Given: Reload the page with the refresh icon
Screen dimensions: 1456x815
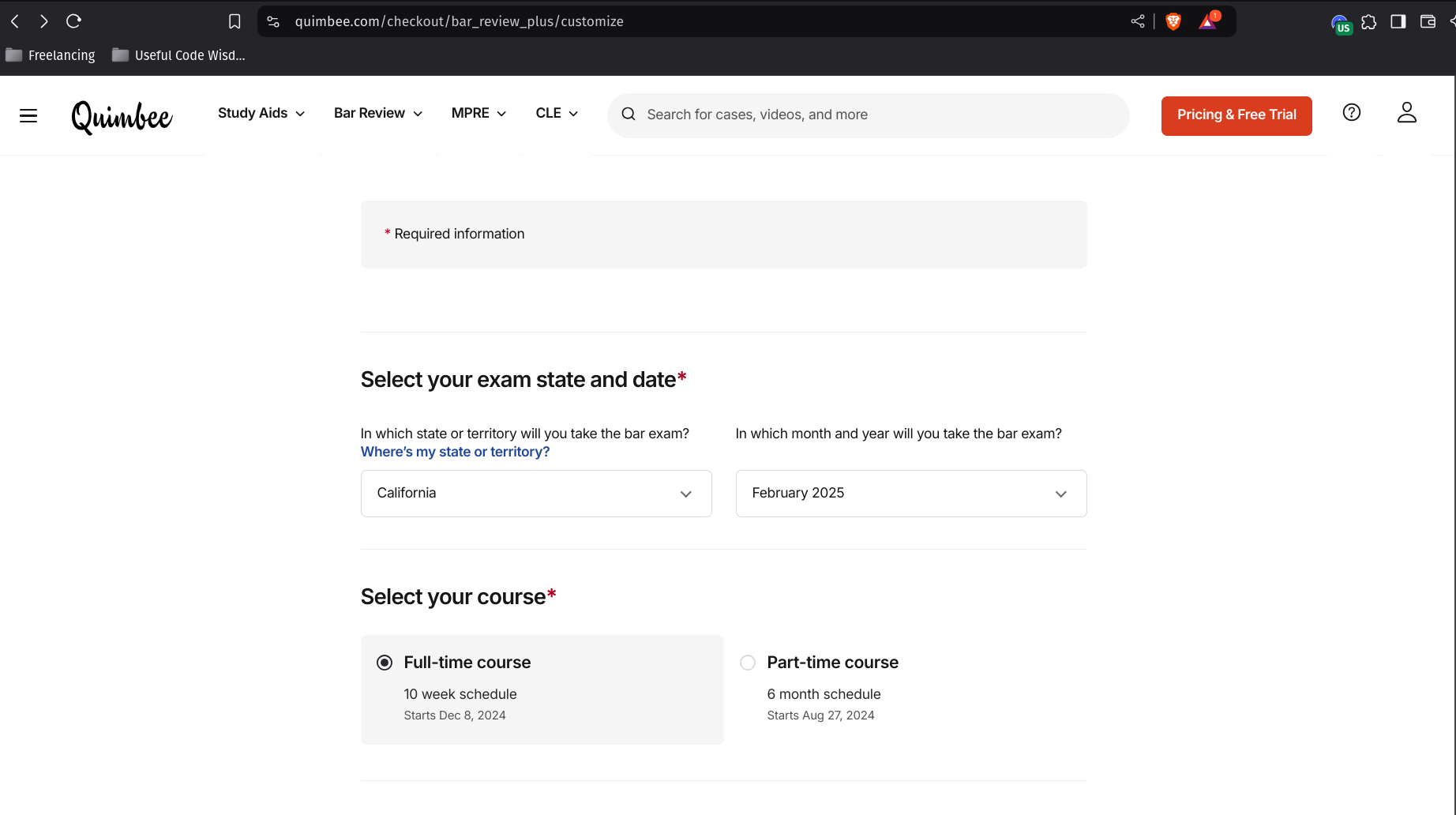Looking at the screenshot, I should coord(73,21).
